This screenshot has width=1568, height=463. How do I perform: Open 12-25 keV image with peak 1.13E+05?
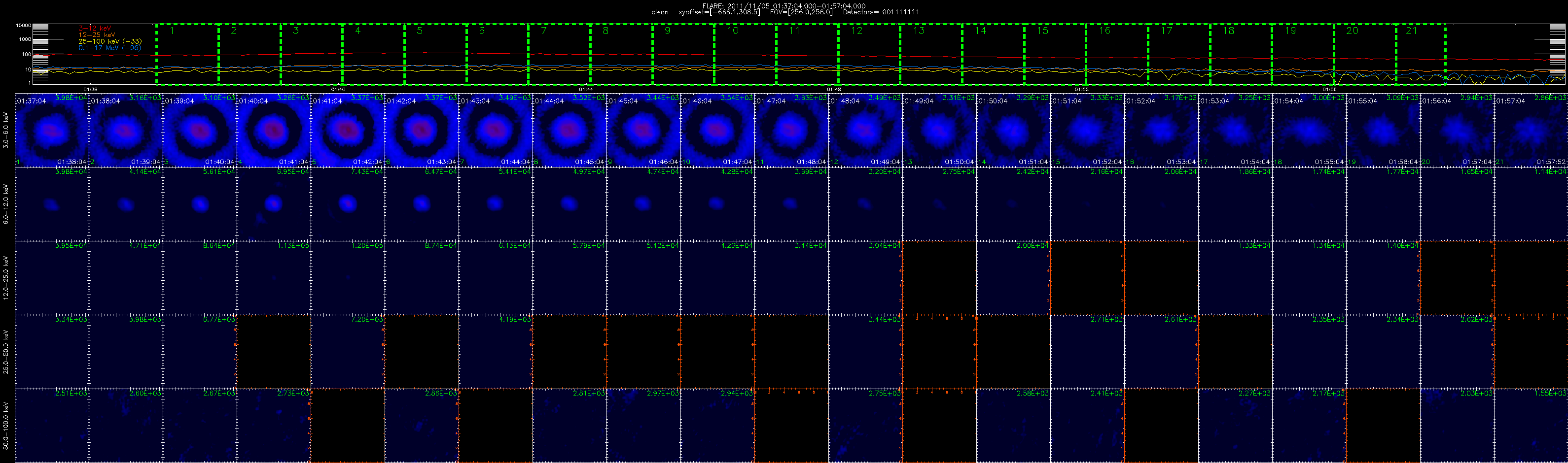(273, 277)
